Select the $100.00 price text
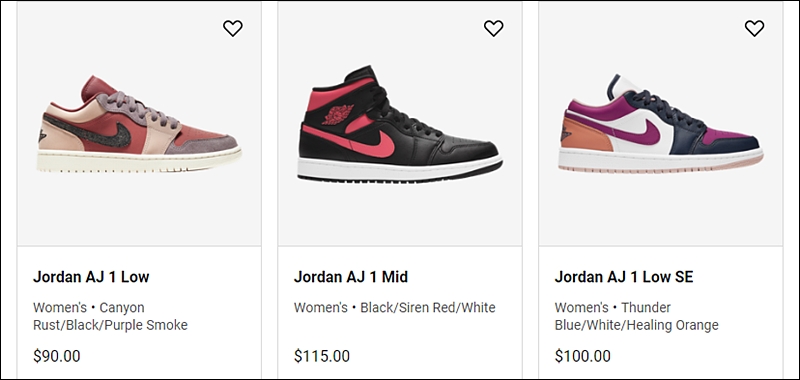800x380 pixels. 583,356
